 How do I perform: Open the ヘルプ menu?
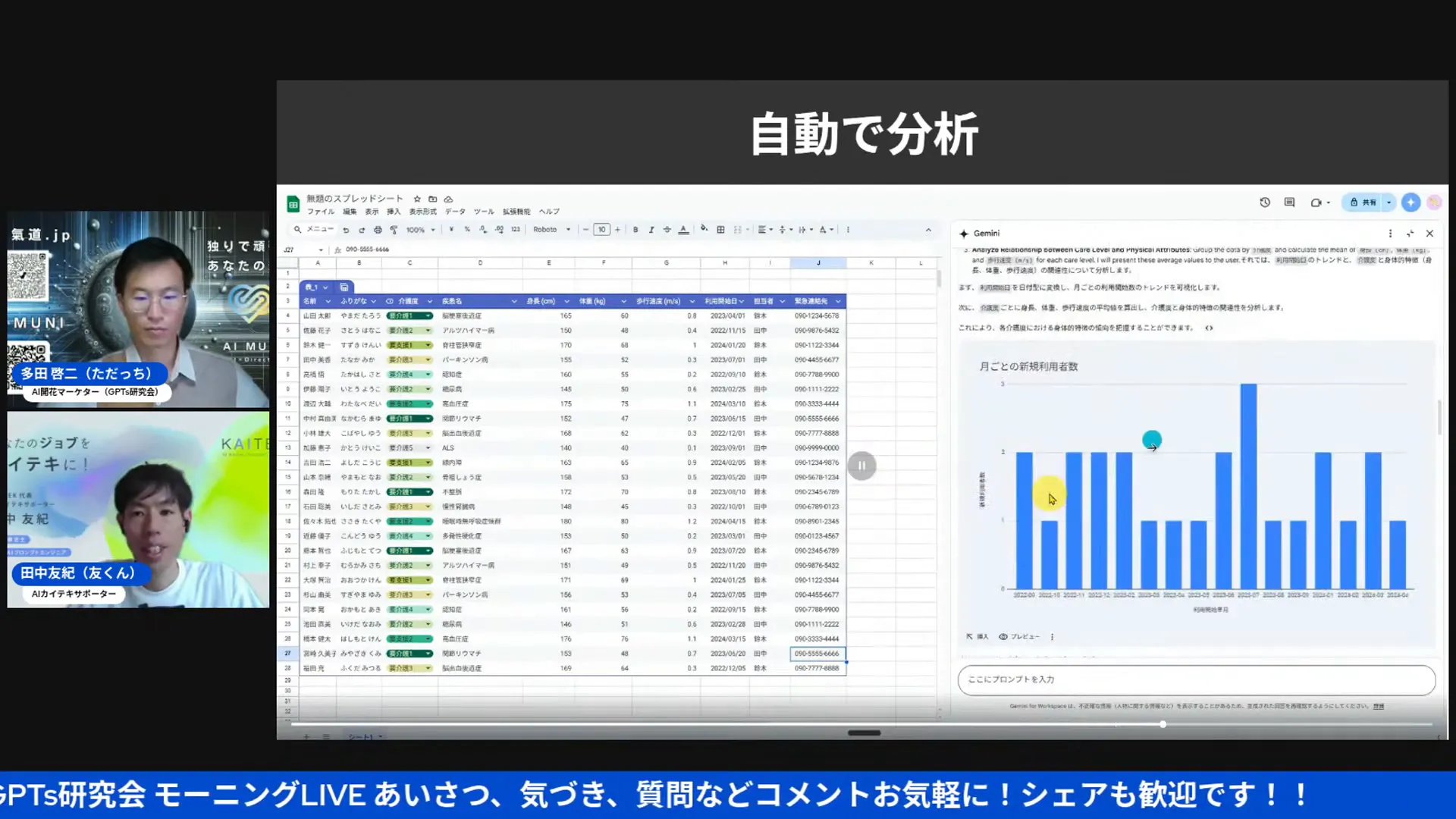point(549,212)
